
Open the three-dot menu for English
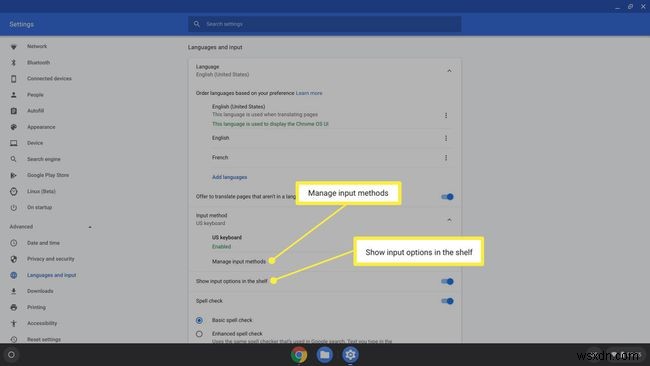click(446, 138)
